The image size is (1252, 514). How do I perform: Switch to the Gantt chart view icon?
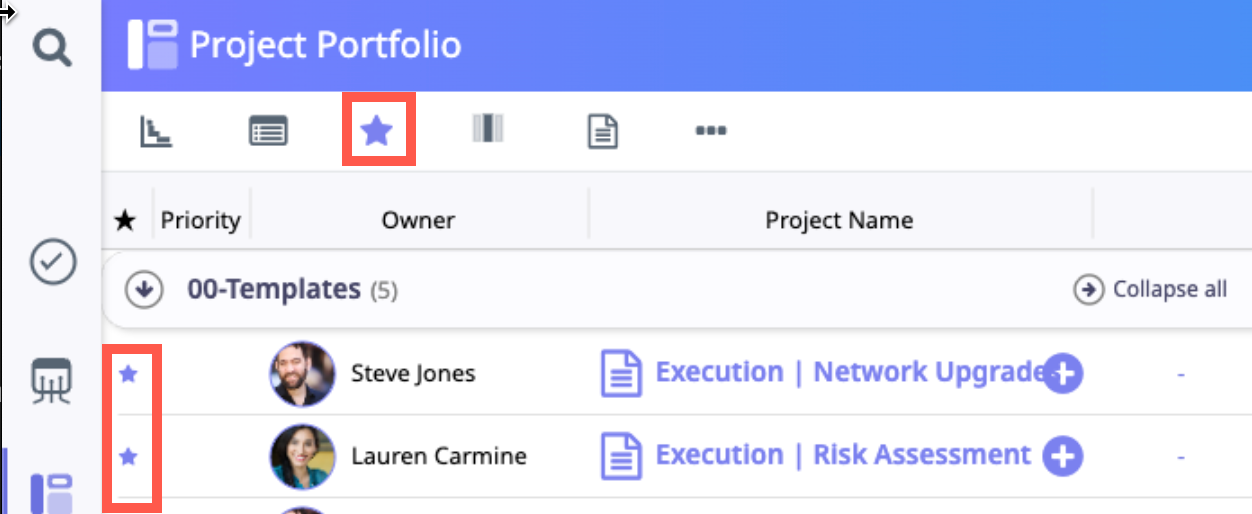point(155,131)
